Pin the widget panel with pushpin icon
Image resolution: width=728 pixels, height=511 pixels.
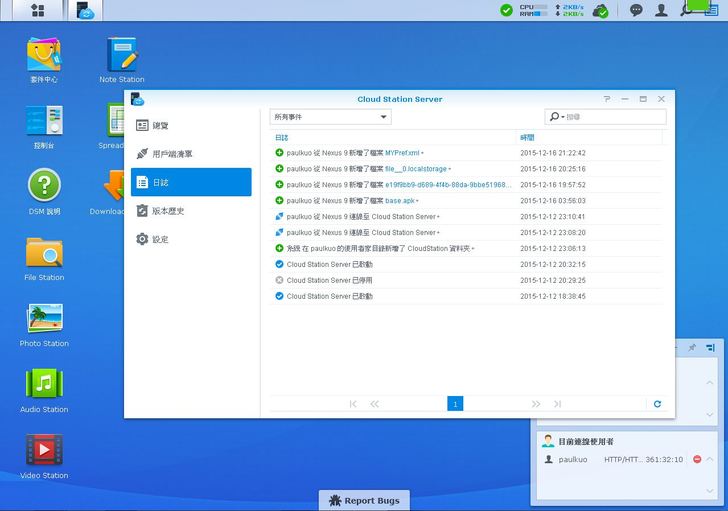point(691,347)
